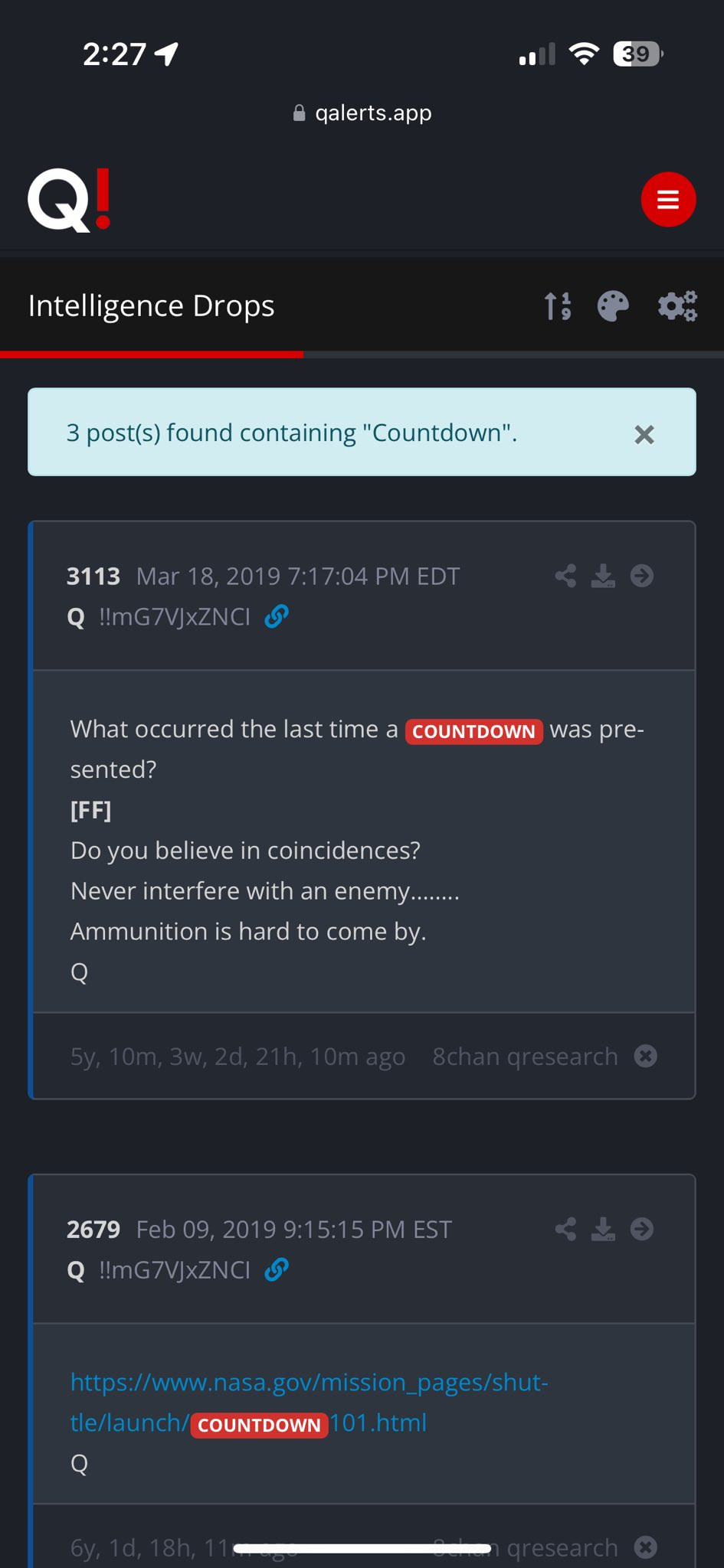The height and width of the screenshot is (1568, 724).
Task: Share post 2679
Action: [565, 1230]
